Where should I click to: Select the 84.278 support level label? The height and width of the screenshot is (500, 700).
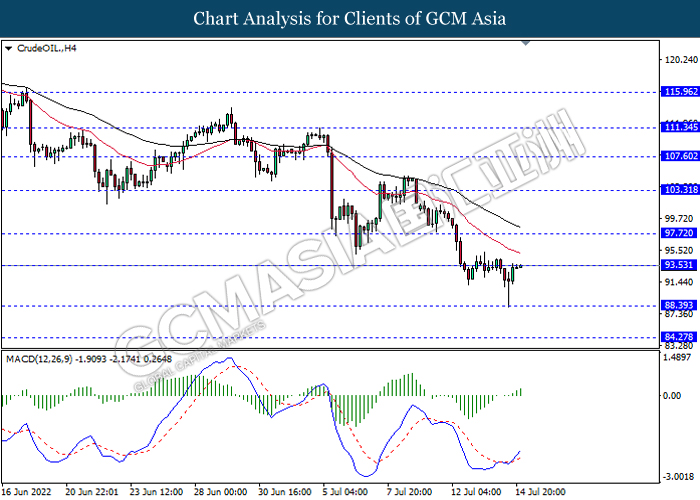(679, 337)
